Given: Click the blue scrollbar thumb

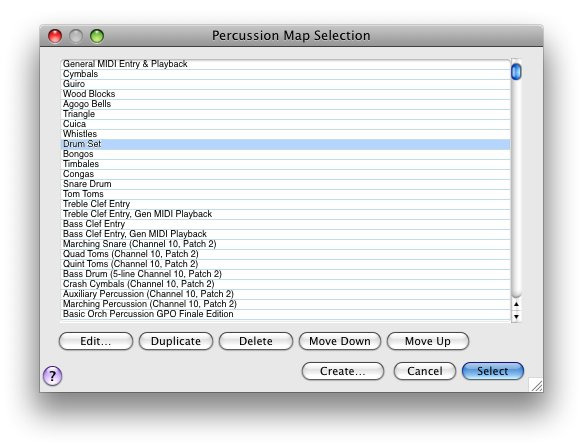Looking at the screenshot, I should tap(516, 72).
